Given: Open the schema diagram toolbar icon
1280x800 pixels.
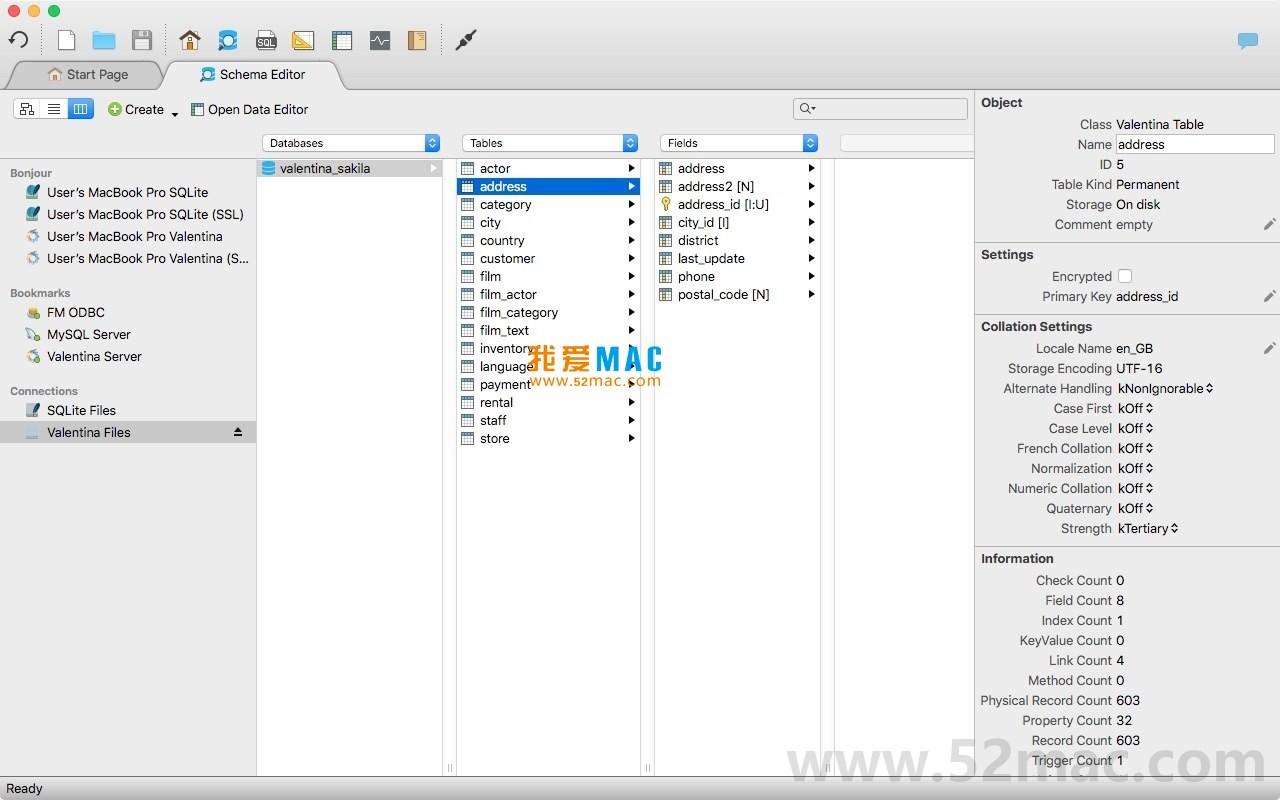Looking at the screenshot, I should click(x=304, y=40).
